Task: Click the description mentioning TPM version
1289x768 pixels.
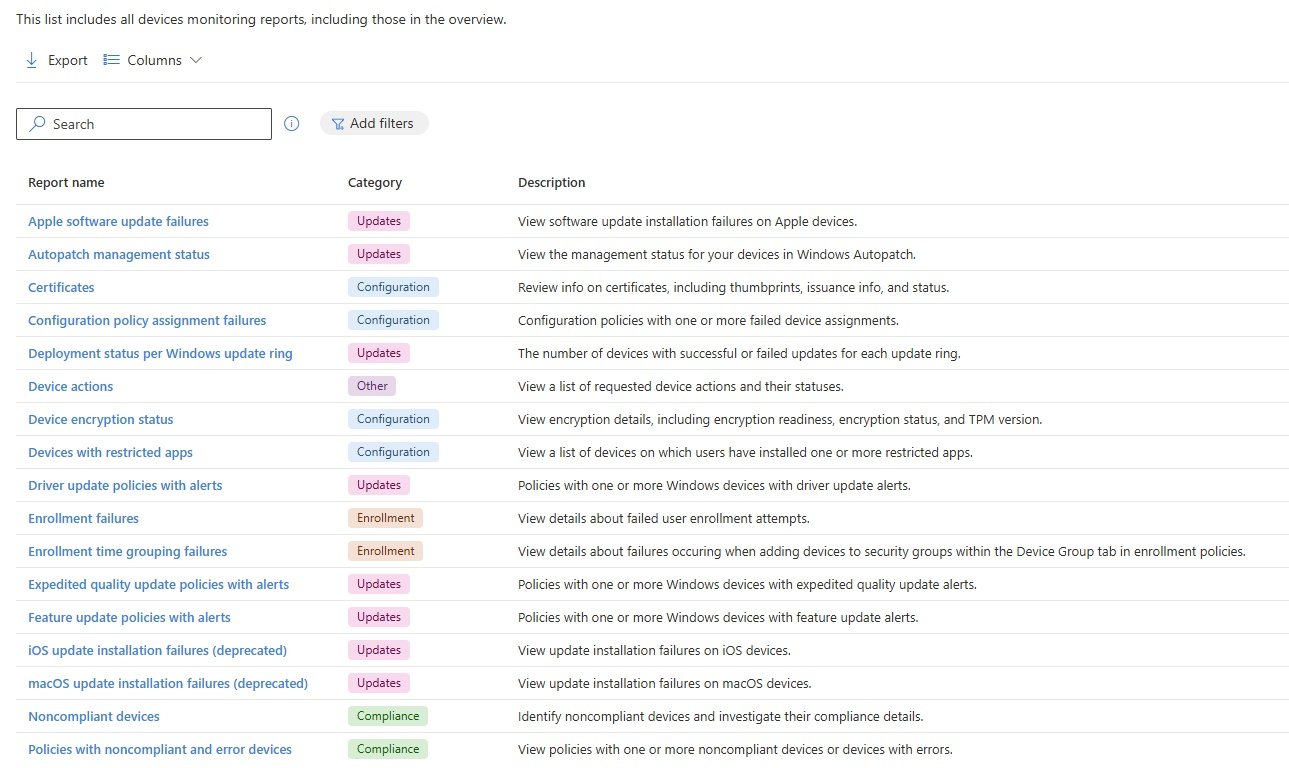Action: 780,419
